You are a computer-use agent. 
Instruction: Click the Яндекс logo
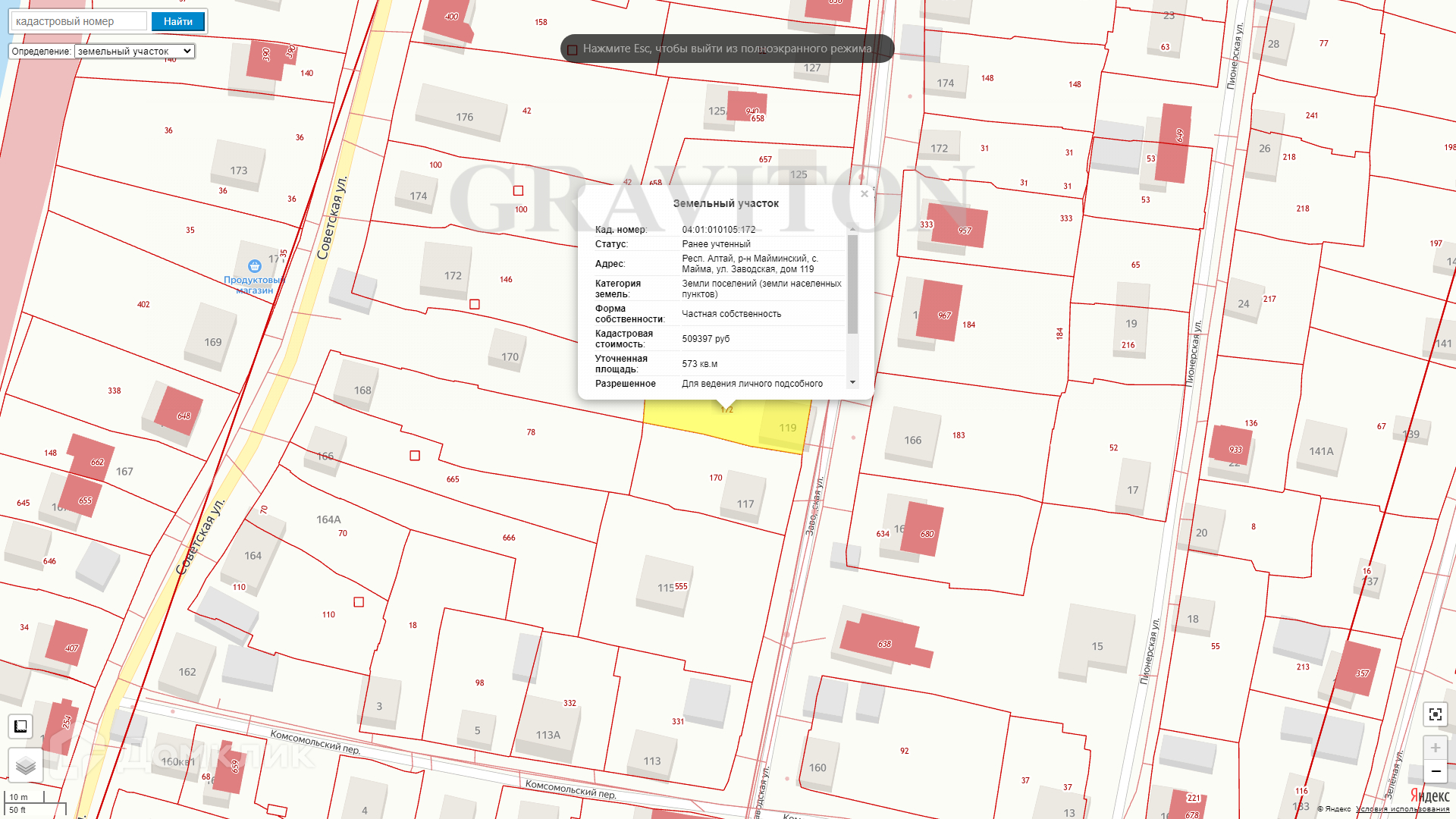tap(1429, 795)
